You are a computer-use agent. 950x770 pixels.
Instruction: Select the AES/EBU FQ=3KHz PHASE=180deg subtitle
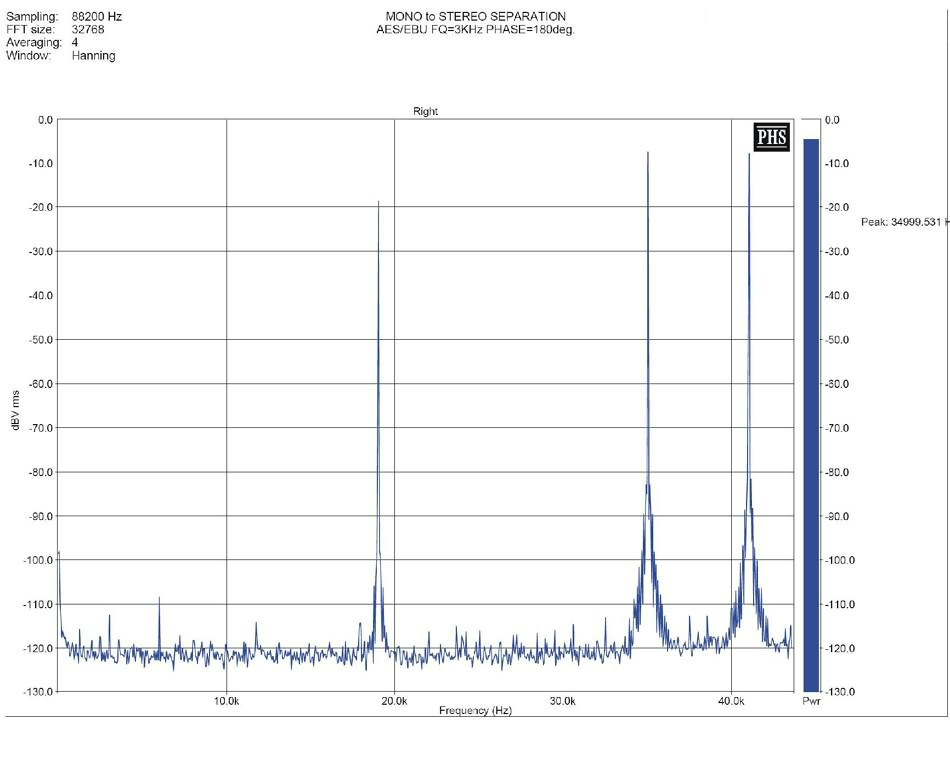pos(475,30)
